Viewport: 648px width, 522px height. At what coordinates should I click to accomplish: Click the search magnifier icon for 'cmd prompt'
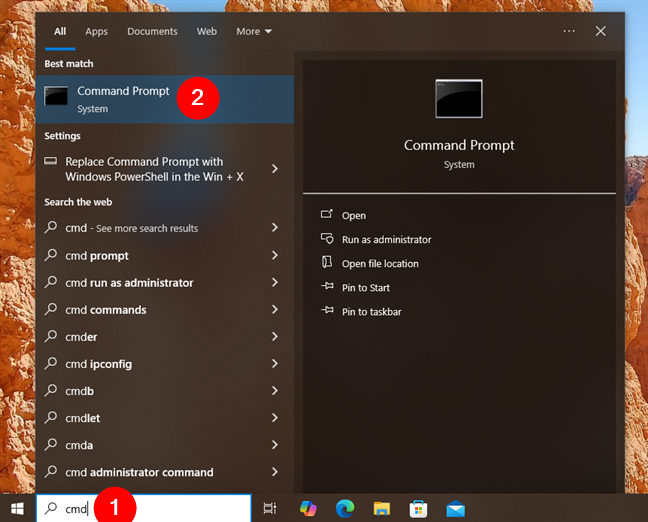coord(51,255)
